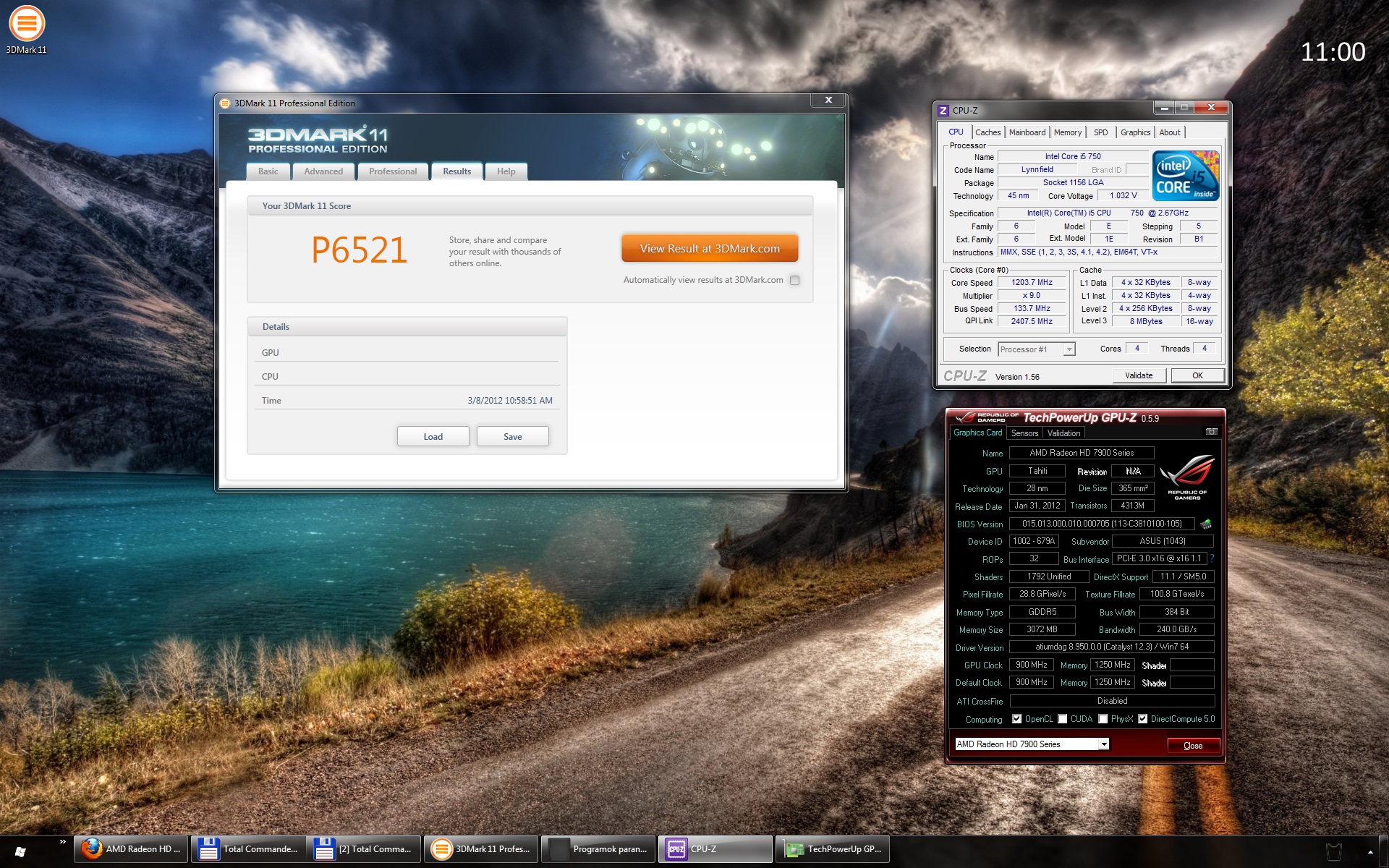Minimize the CPU-Z window
This screenshot has height=868, width=1389.
tap(1164, 108)
